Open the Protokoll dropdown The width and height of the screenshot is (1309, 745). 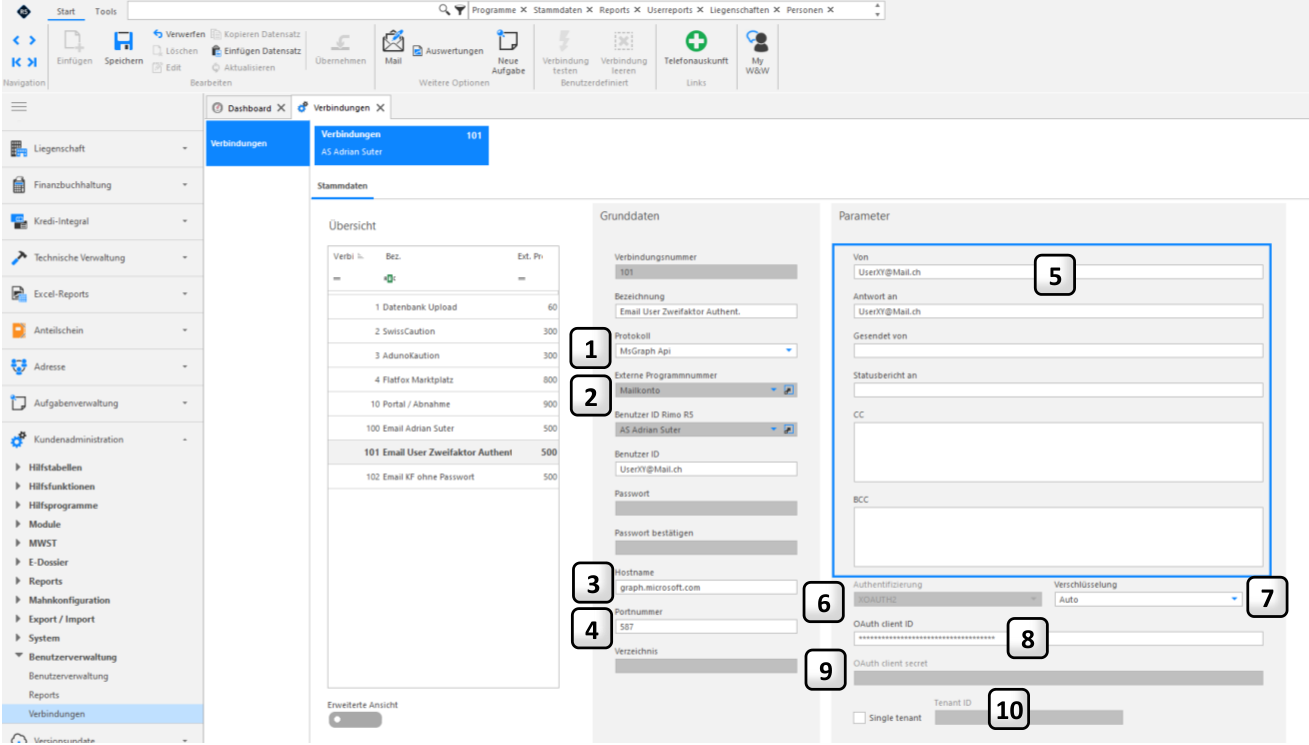click(x=788, y=351)
